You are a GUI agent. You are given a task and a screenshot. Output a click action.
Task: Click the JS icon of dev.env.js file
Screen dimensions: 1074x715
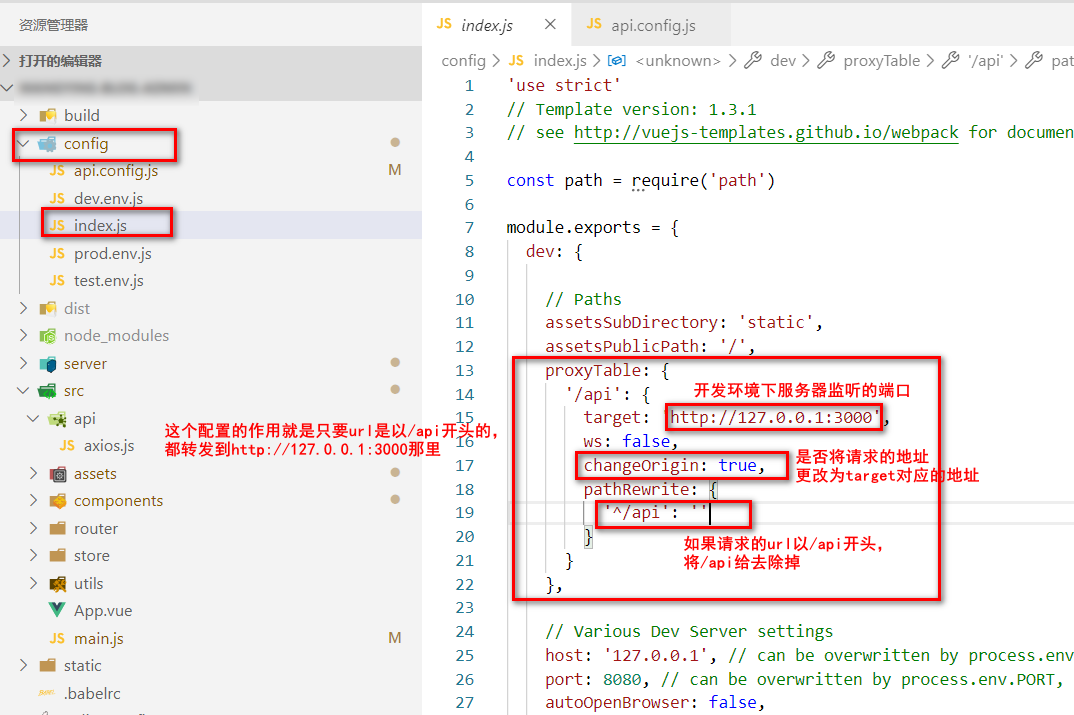58,199
